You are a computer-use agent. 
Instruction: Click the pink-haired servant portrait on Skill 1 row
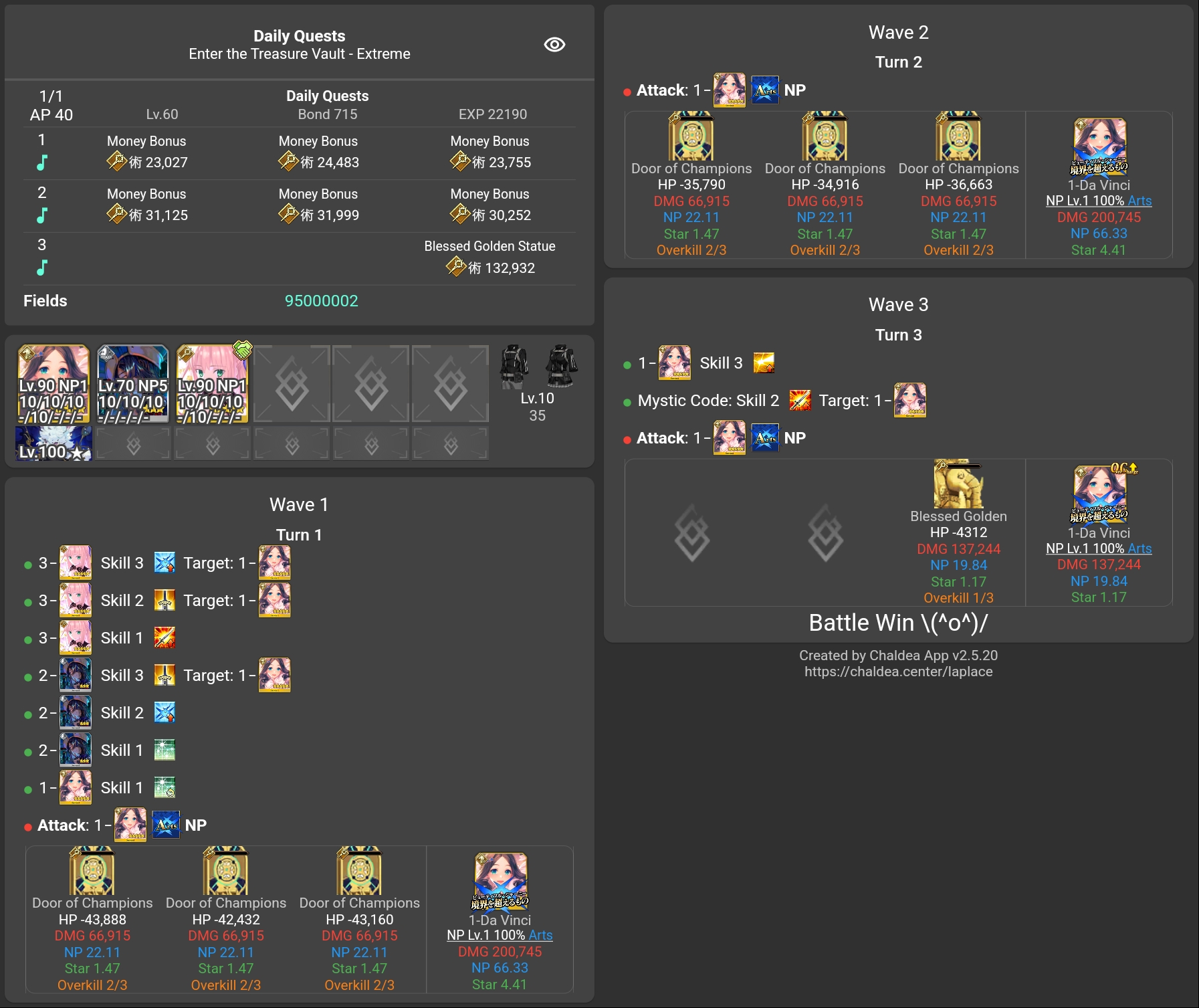pyautogui.click(x=76, y=637)
